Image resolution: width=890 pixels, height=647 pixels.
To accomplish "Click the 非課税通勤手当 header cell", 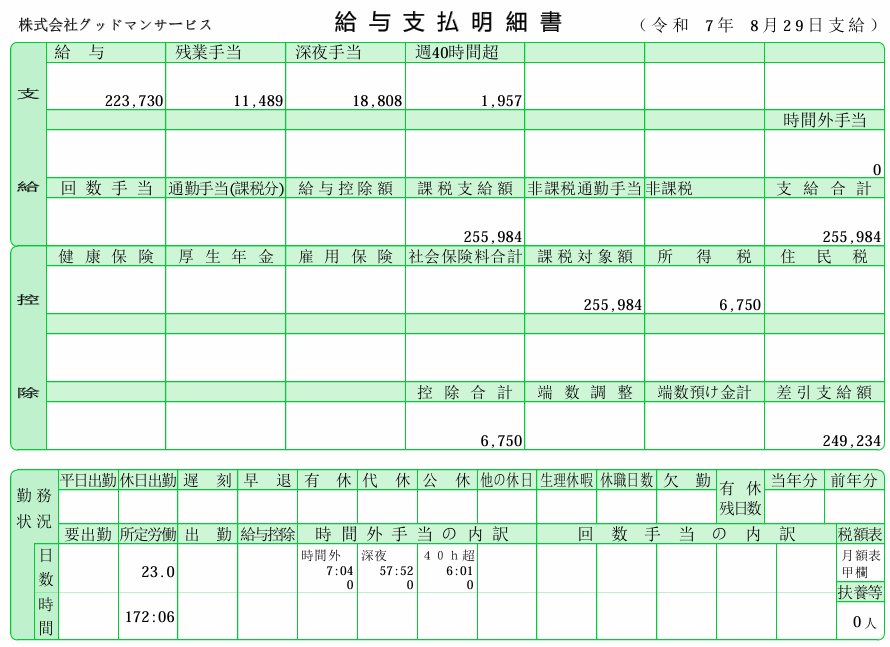I will click(584, 188).
